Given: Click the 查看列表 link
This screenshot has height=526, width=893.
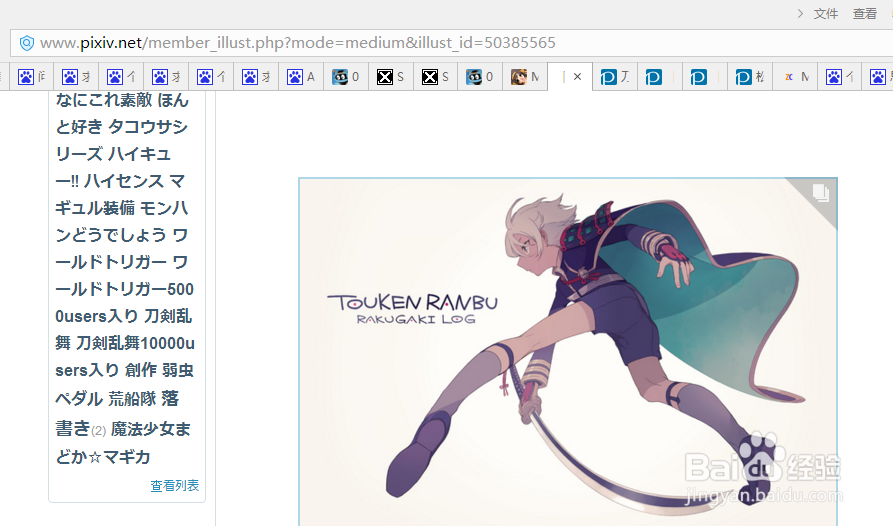Looking at the screenshot, I should (175, 486).
